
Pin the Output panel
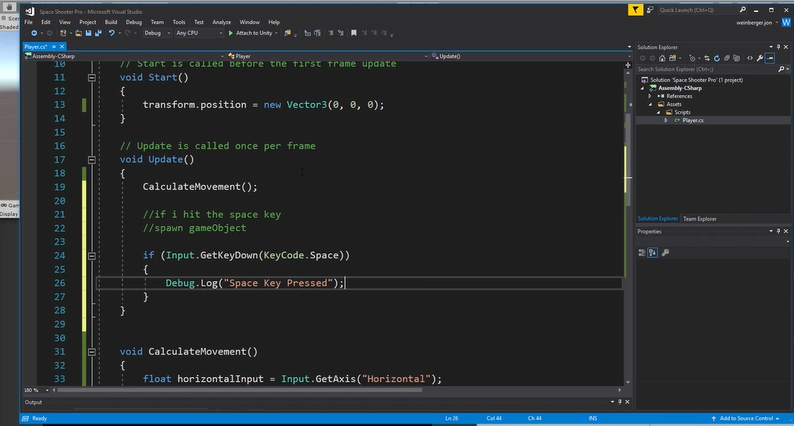coord(619,402)
